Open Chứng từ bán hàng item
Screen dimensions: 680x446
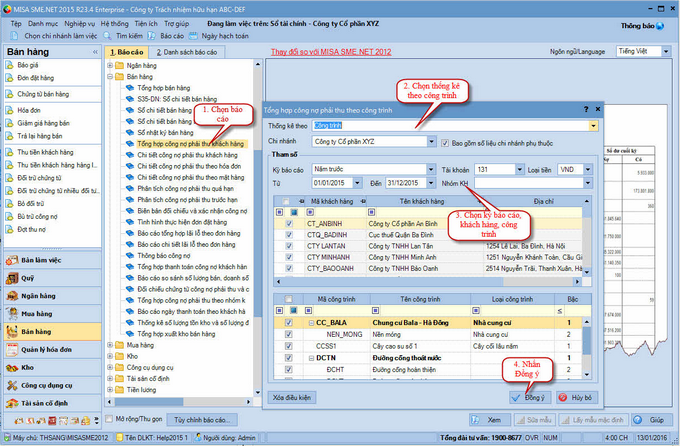pyautogui.click(x=43, y=94)
